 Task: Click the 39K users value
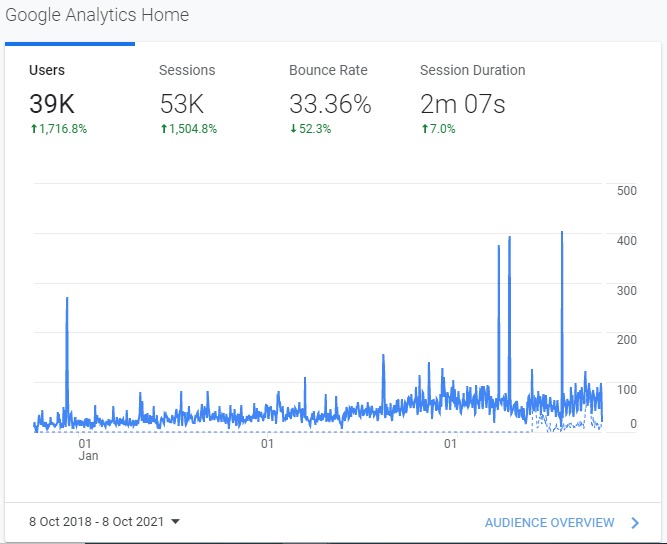[x=51, y=104]
